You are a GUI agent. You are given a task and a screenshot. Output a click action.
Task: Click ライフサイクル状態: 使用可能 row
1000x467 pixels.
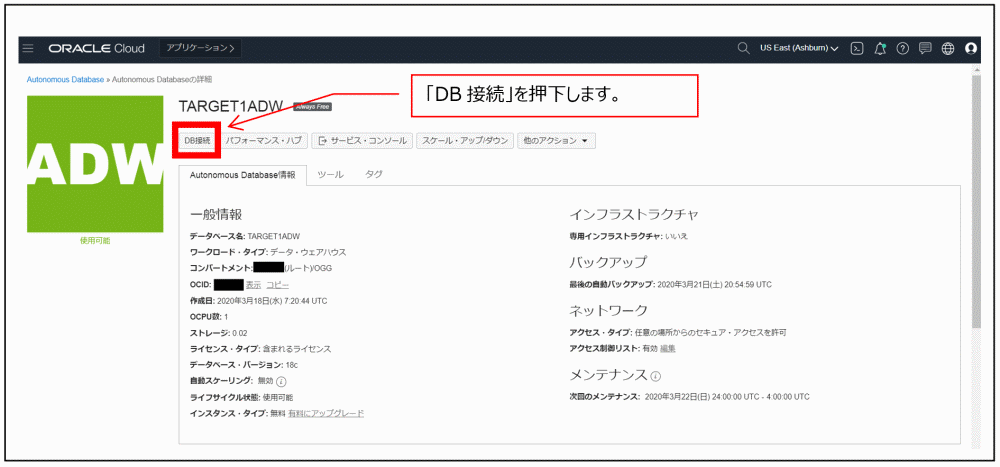(242, 397)
